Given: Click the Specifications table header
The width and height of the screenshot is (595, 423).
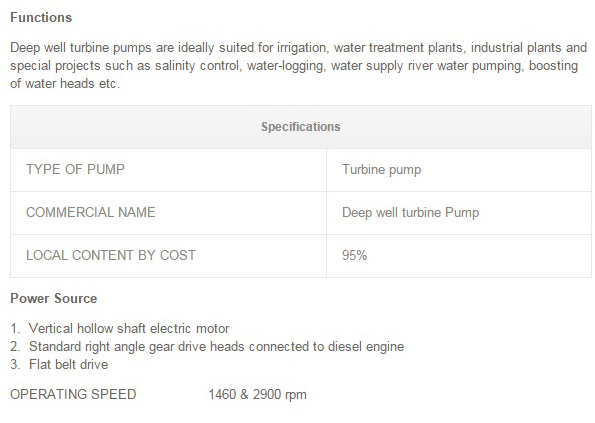Looking at the screenshot, I should pyautogui.click(x=301, y=127).
